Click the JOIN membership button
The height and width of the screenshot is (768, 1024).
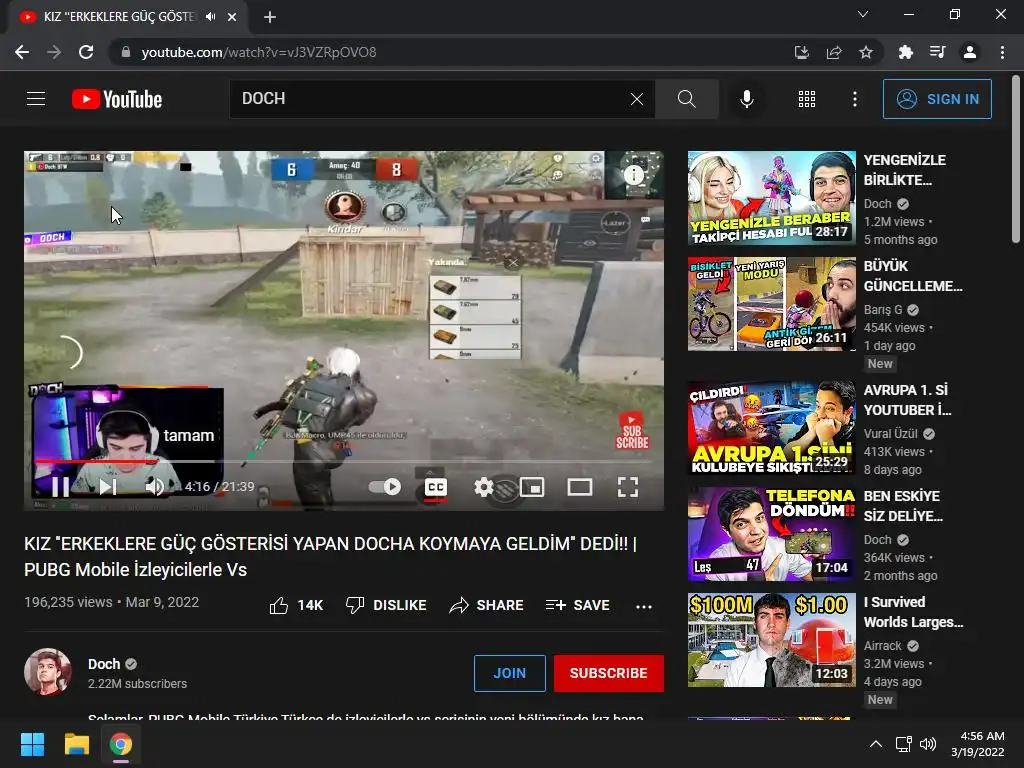(x=509, y=673)
